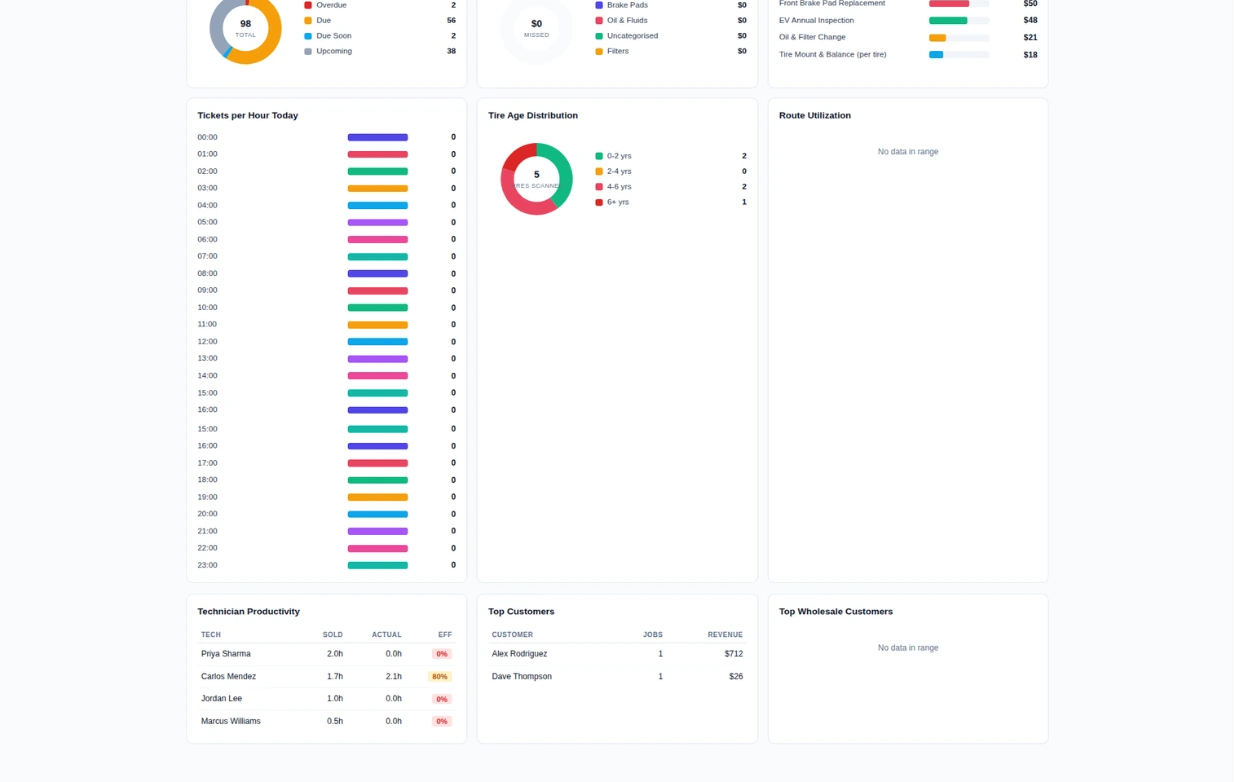Click Marcus Williams' 0% efficiency badge
The image size is (1235, 782).
(442, 721)
